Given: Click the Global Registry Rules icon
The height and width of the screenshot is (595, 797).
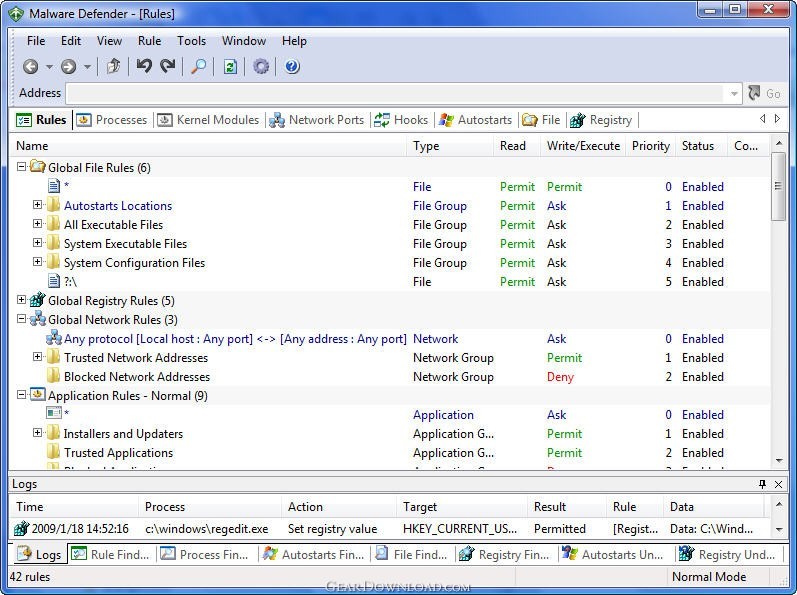Looking at the screenshot, I should 38,300.
